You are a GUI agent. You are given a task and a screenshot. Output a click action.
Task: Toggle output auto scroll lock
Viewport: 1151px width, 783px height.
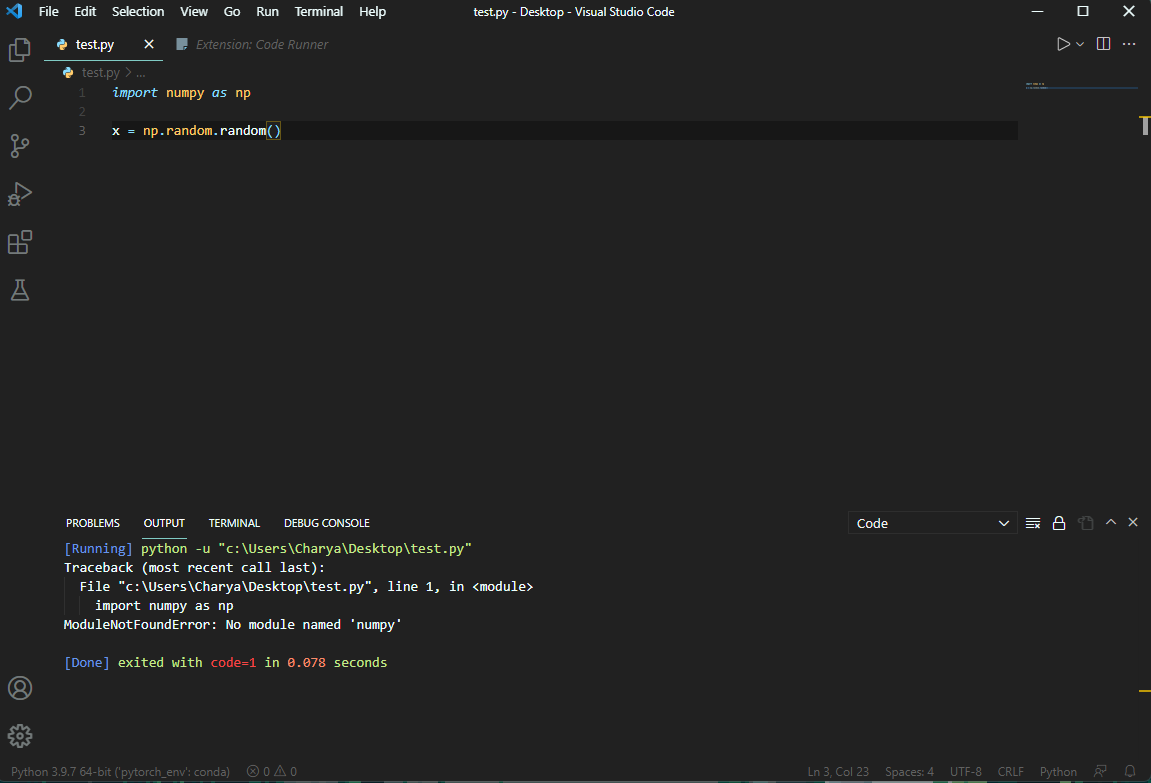1059,523
